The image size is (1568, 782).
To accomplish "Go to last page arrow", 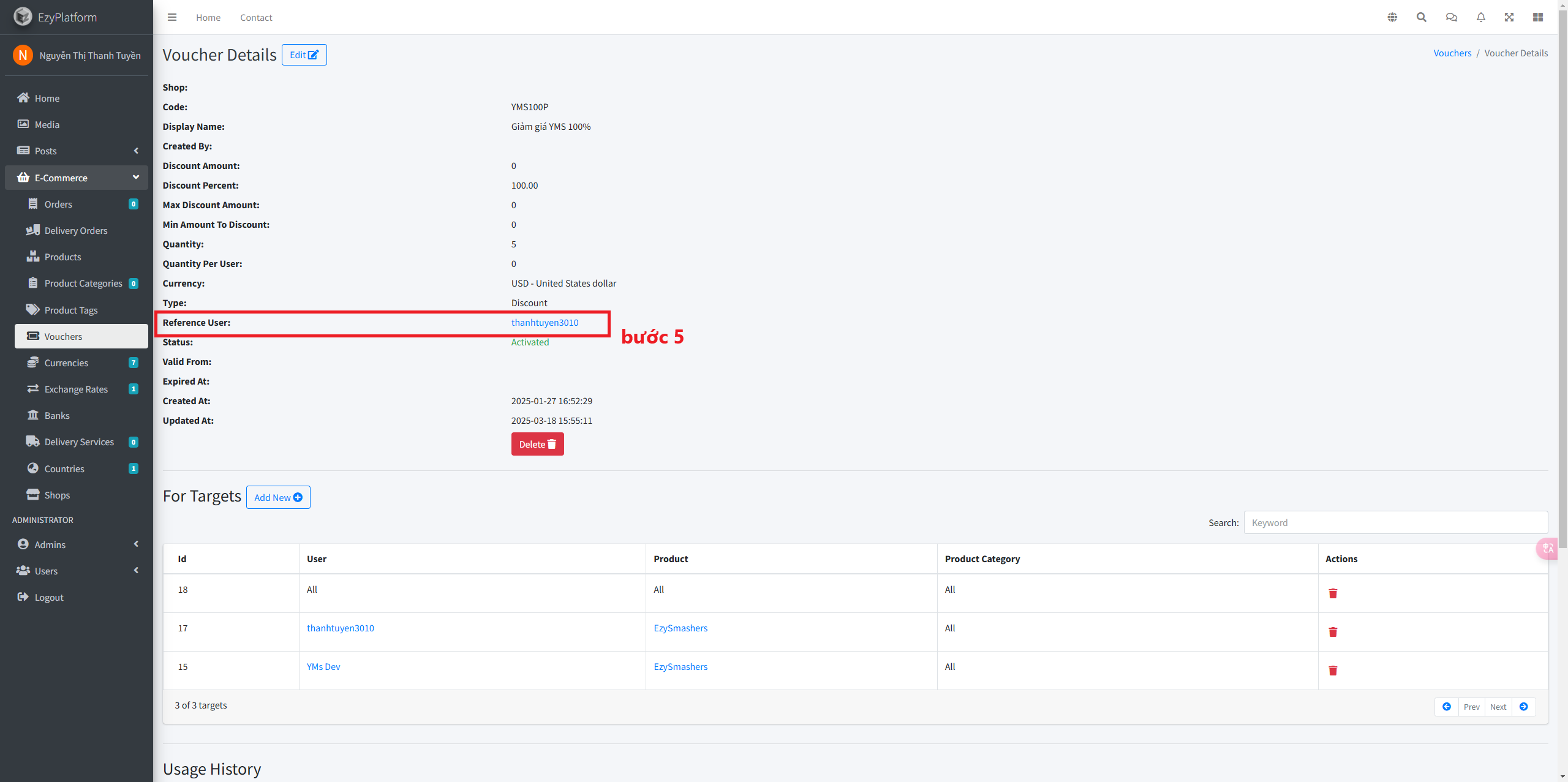I will [x=1523, y=707].
